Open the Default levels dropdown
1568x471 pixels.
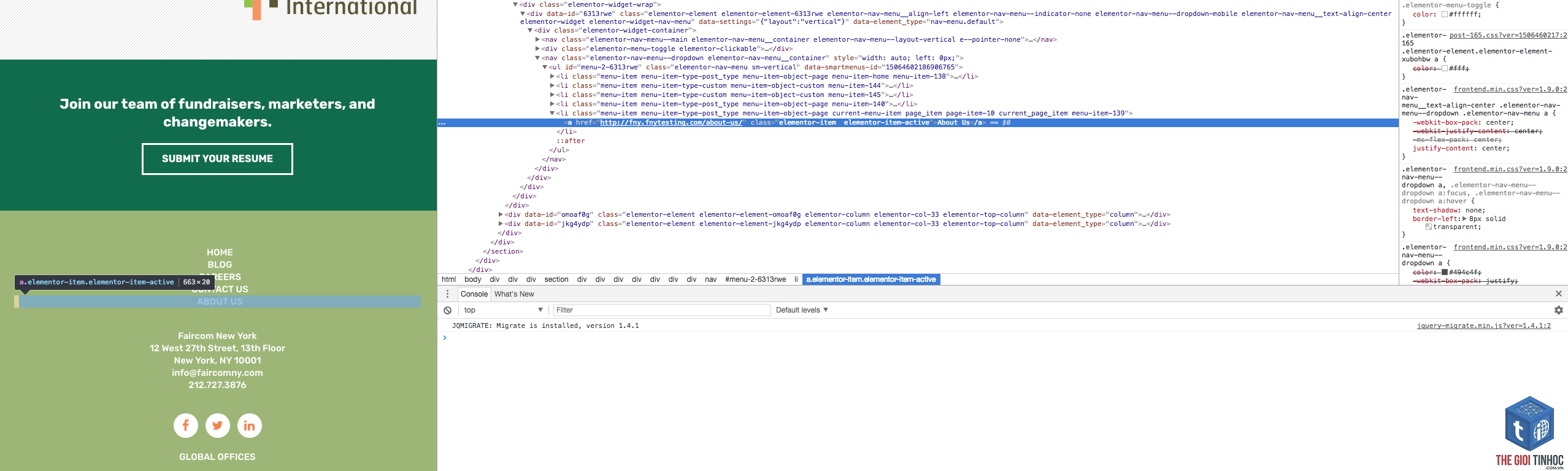[802, 310]
